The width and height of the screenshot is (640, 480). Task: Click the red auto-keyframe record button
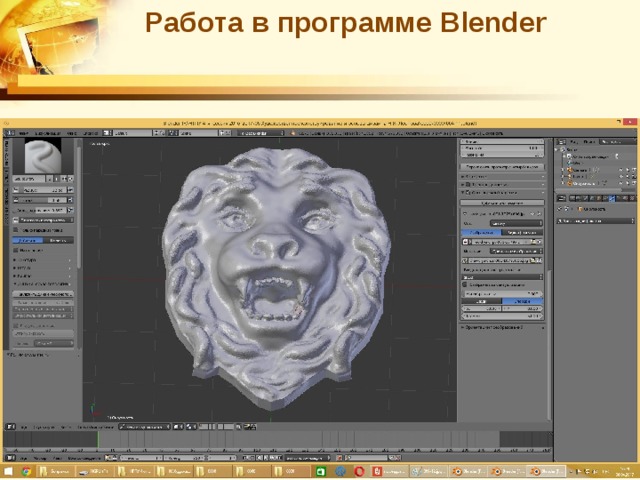(x=339, y=458)
